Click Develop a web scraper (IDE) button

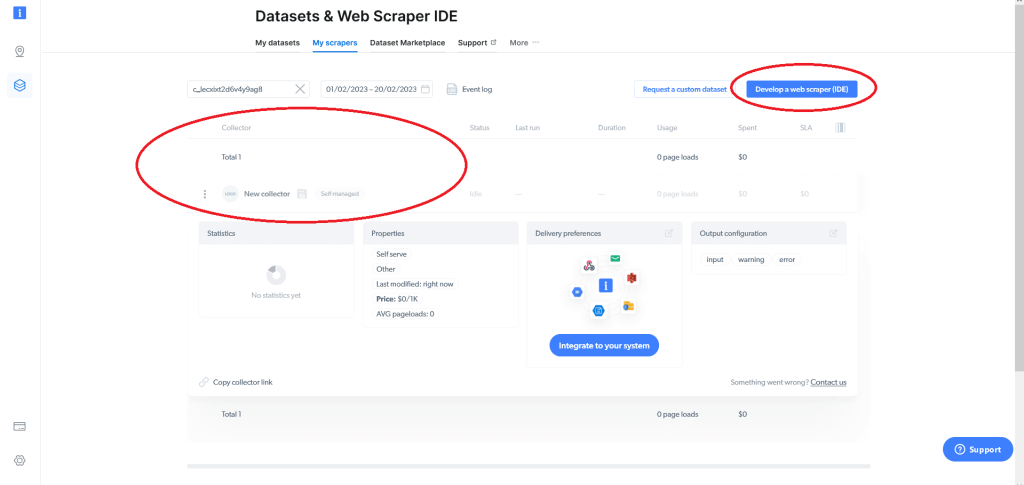pyautogui.click(x=801, y=89)
